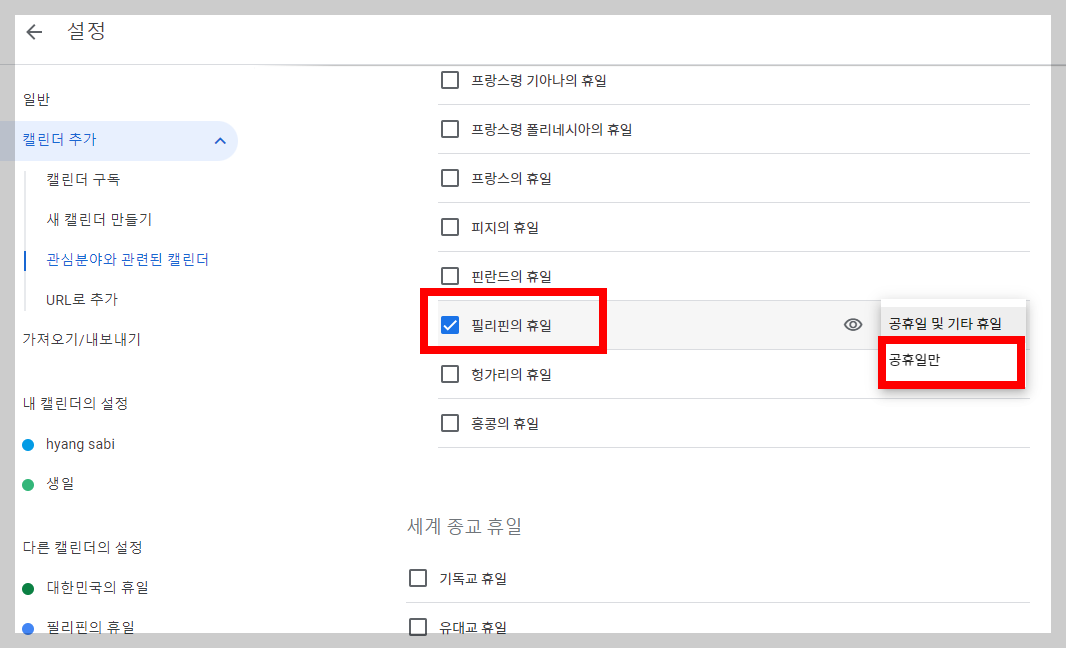Check the 홍콩의 휴일 box

click(x=450, y=422)
